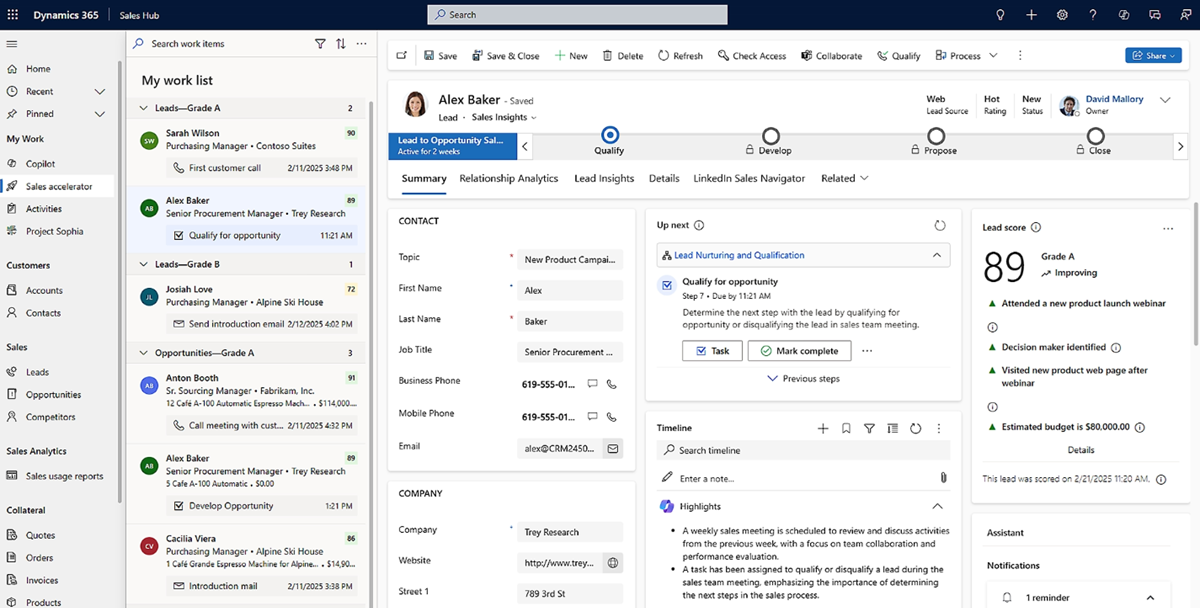Viewport: 1200px width, 608px height.
Task: Click the plus icon in top bar
Action: [x=1031, y=15]
